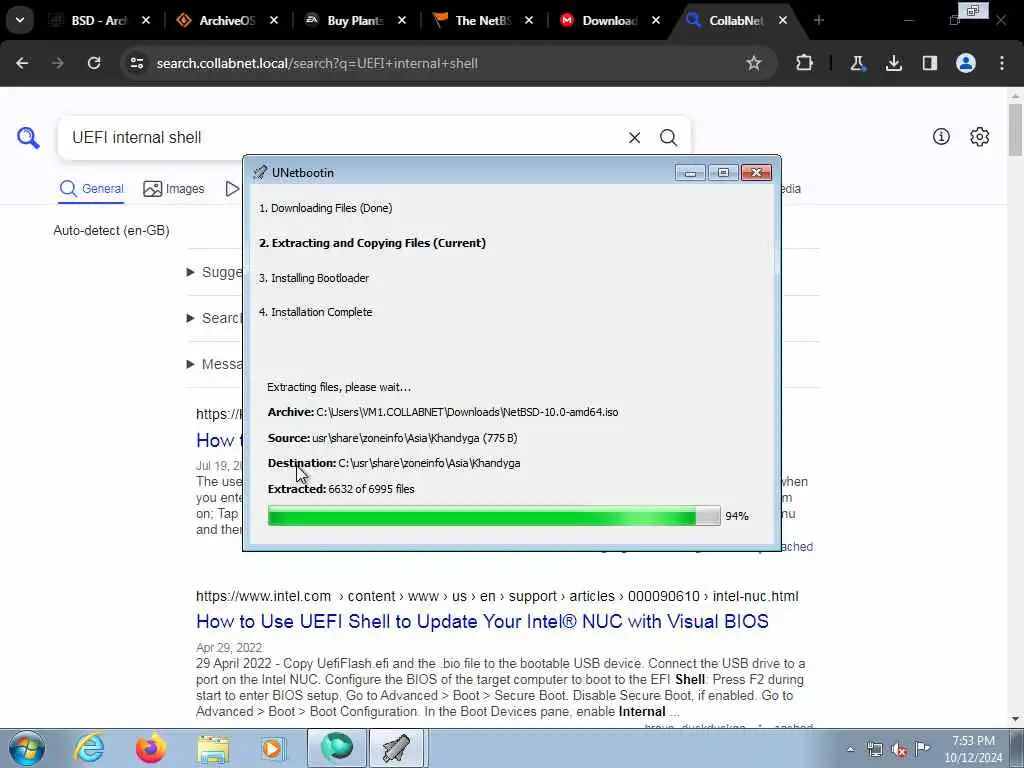Click the UNetbootin extraction progress bar
Image resolution: width=1024 pixels, height=768 pixels.
pos(494,516)
